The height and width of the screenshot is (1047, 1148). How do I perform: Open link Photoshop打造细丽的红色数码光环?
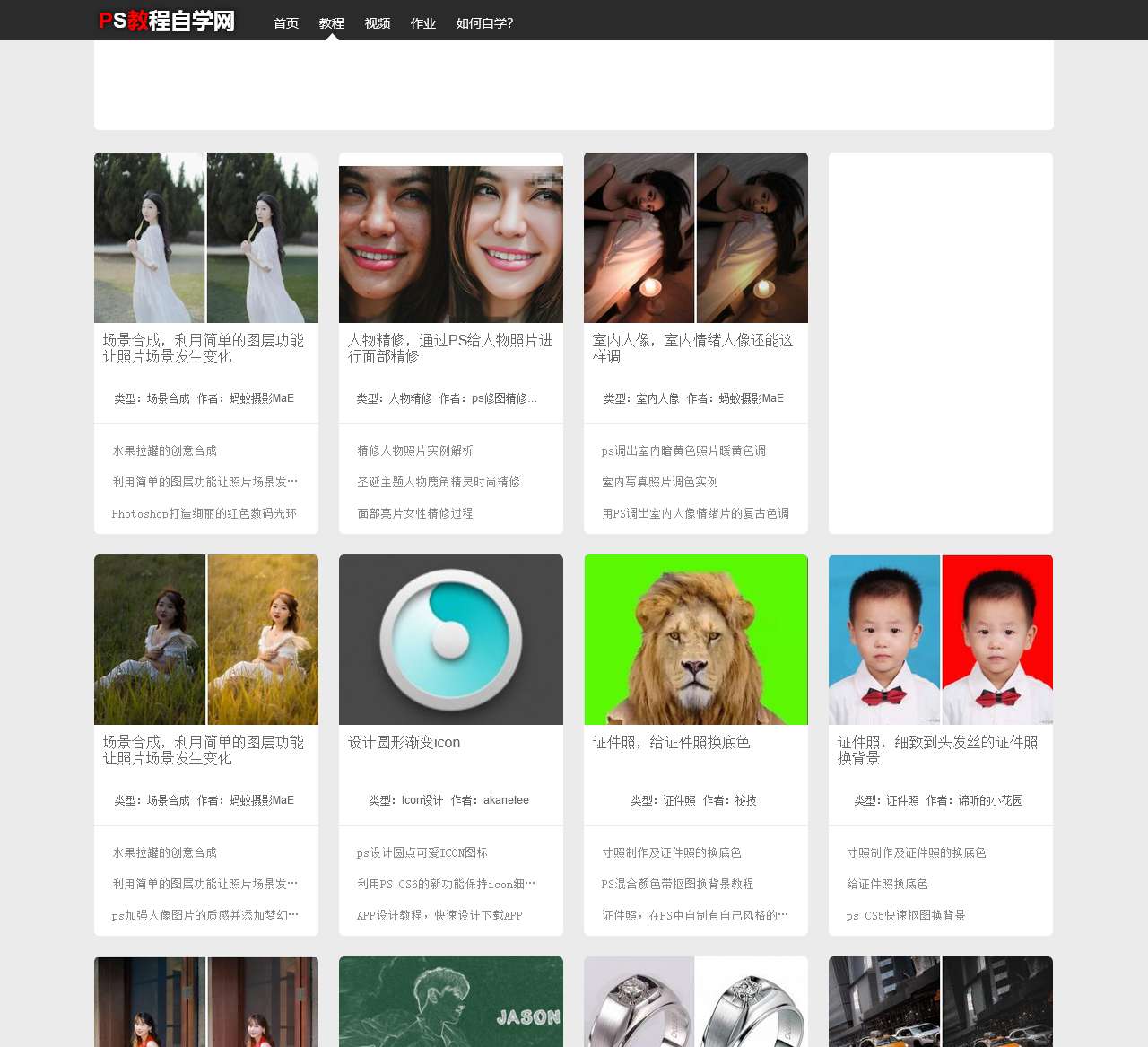click(x=204, y=513)
